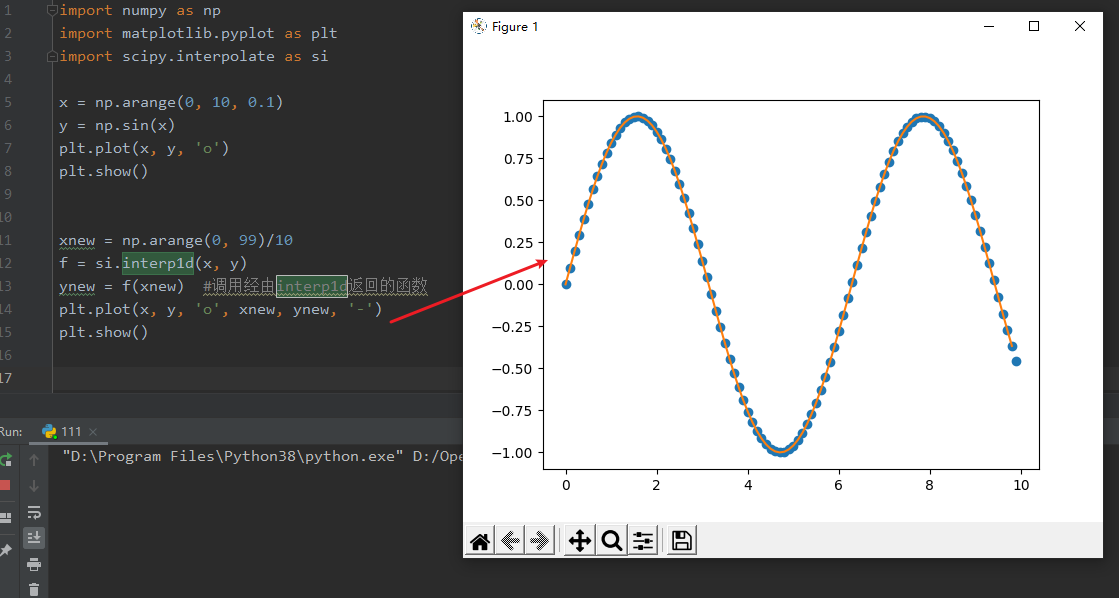Click the python.exe path in Run output

pos(233,456)
